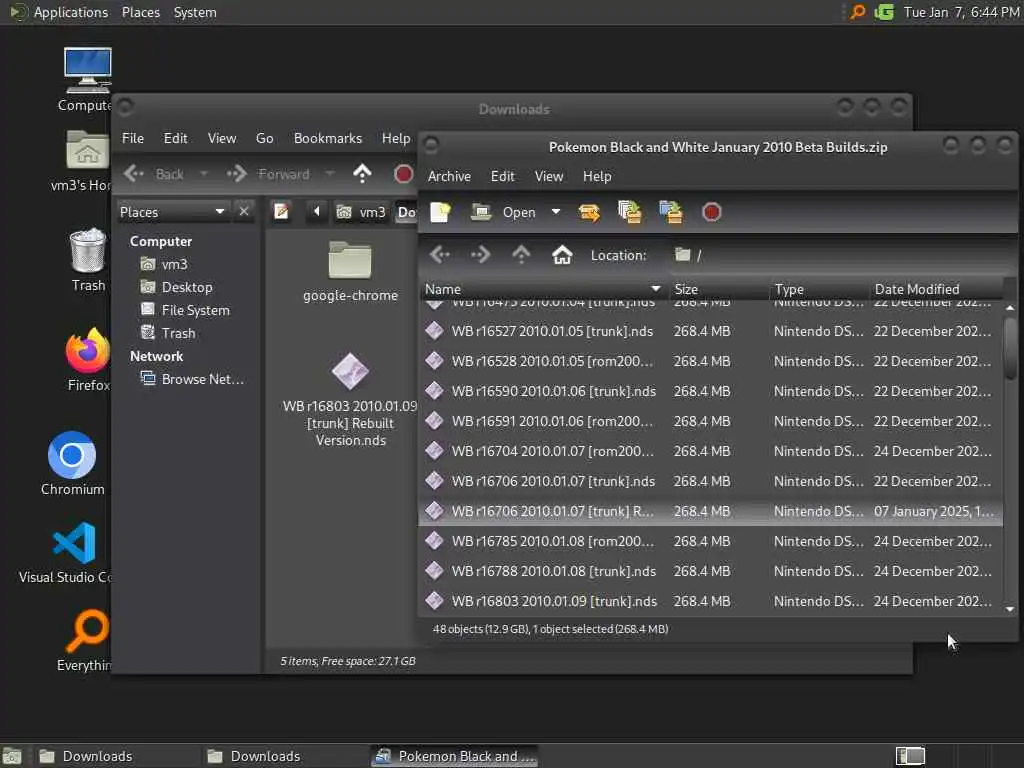Click the Firefox desktop icon
Screen dimensions: 1024x768
pyautogui.click(x=88, y=351)
